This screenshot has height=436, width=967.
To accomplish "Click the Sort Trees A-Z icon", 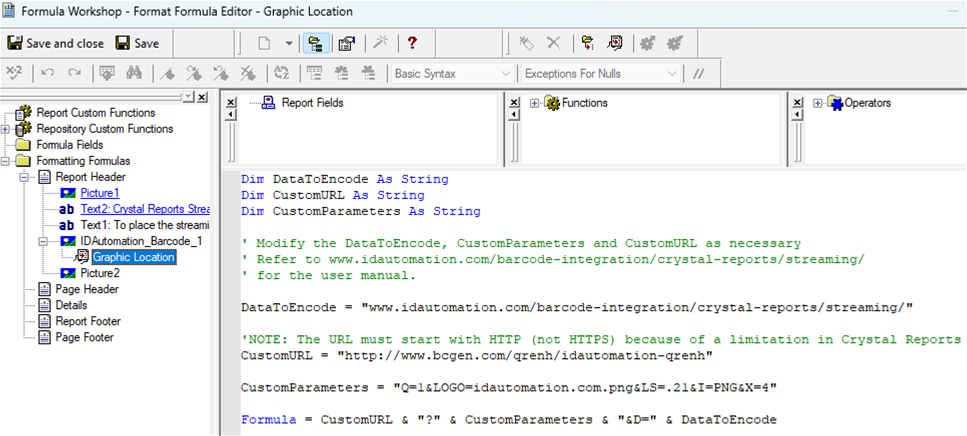I will click(281, 73).
